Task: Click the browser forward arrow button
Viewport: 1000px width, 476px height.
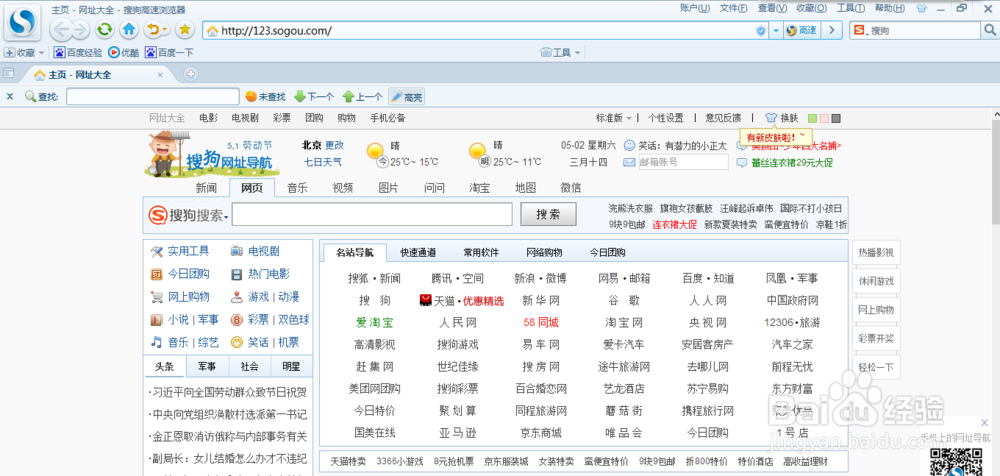Action: click(x=80, y=29)
